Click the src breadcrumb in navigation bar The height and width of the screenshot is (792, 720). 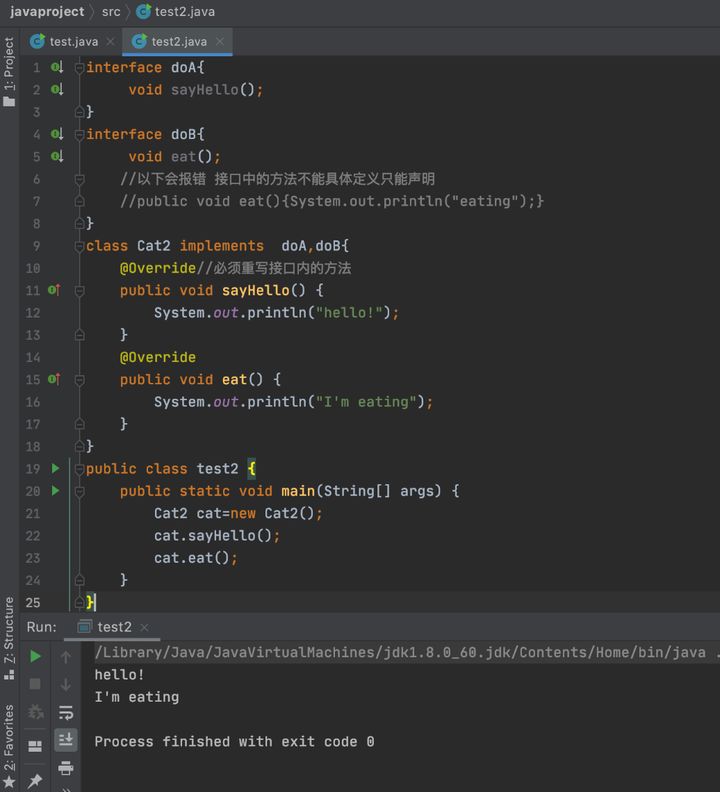(x=111, y=12)
